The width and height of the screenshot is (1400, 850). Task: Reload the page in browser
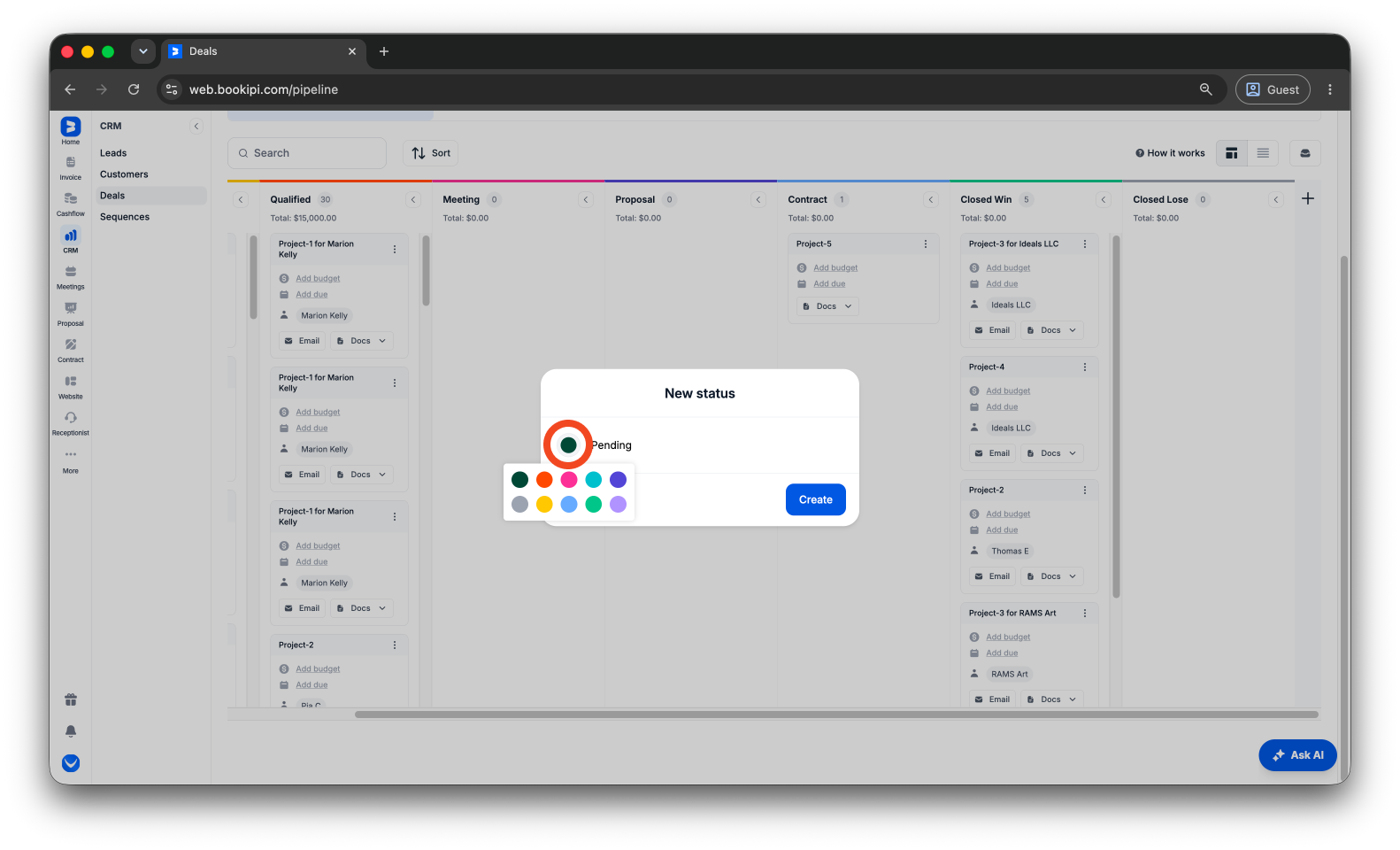click(x=134, y=89)
